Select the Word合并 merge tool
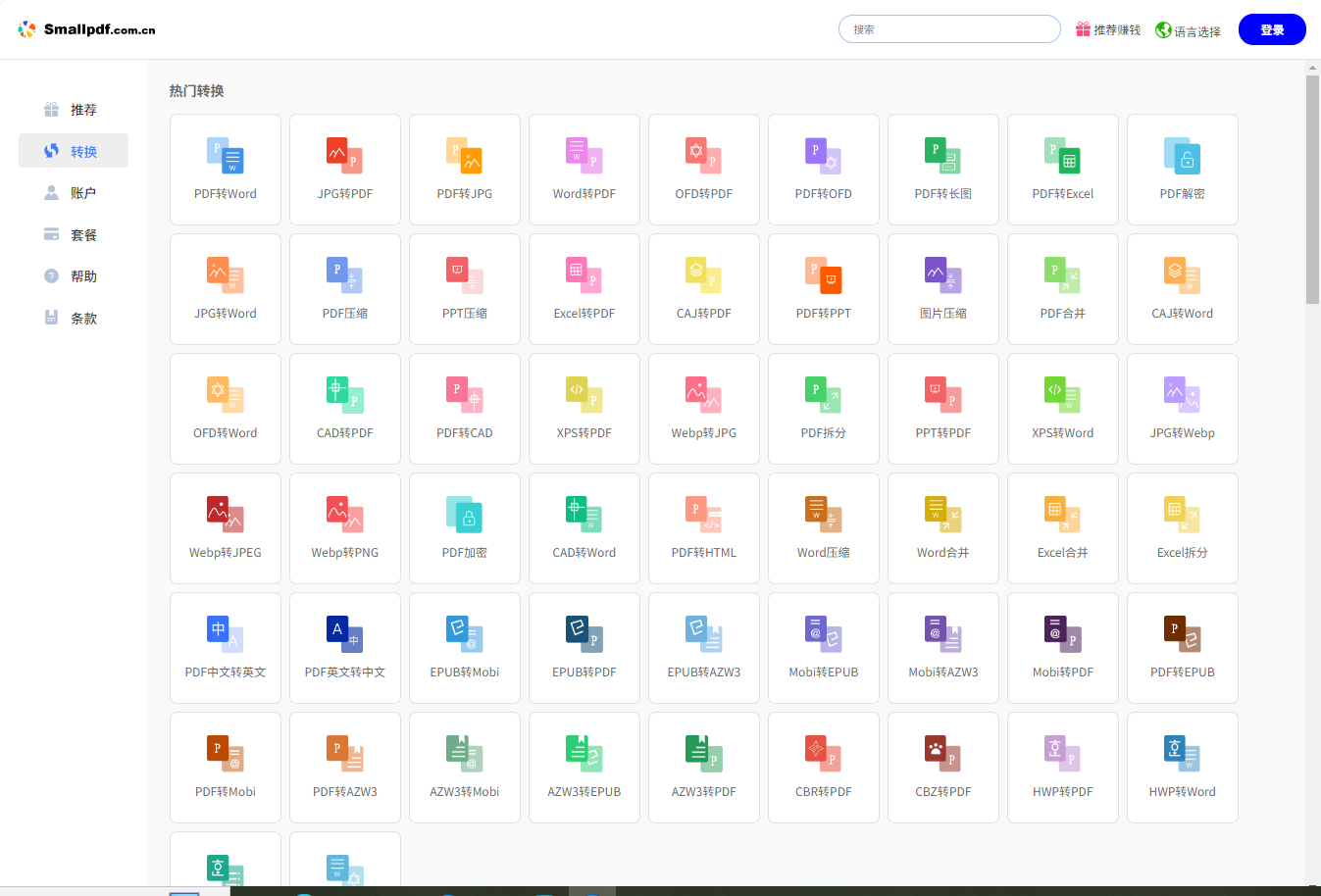1321x896 pixels. tap(942, 527)
